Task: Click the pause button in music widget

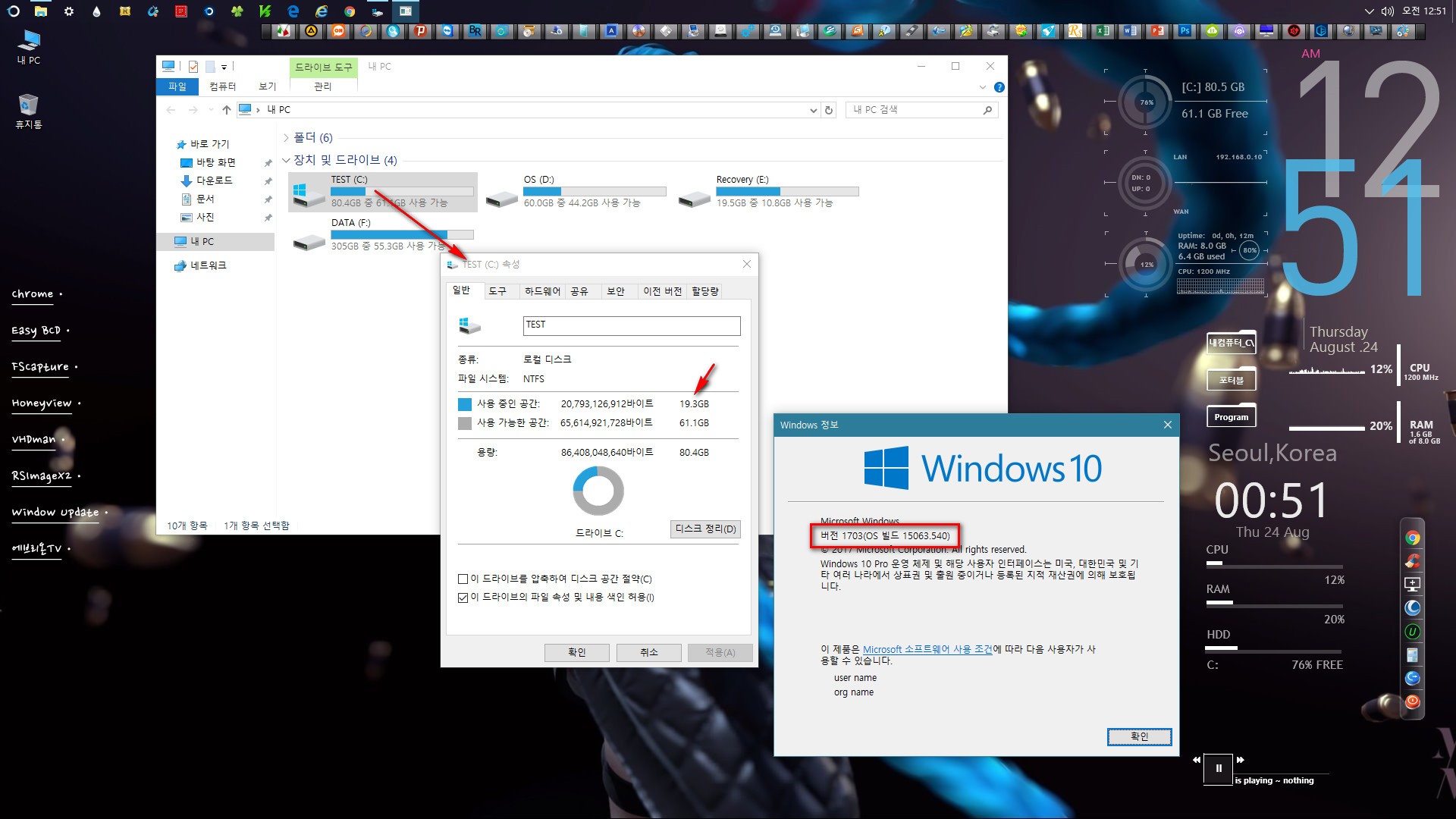Action: click(1219, 768)
